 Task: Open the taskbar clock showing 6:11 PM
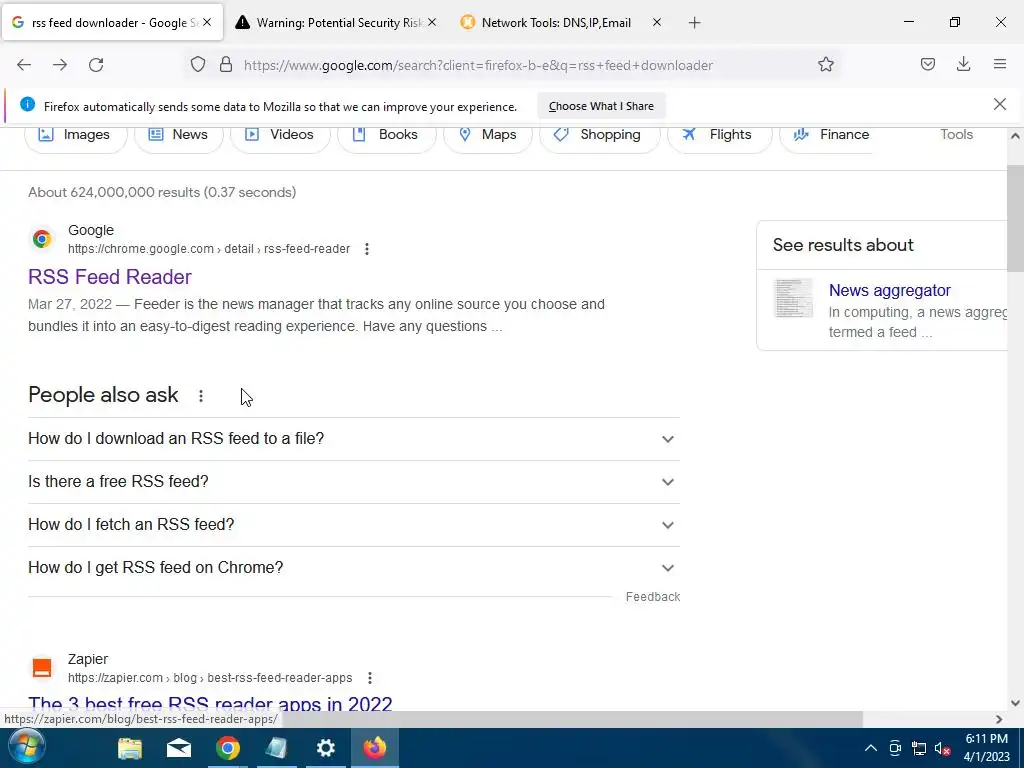coord(986,748)
